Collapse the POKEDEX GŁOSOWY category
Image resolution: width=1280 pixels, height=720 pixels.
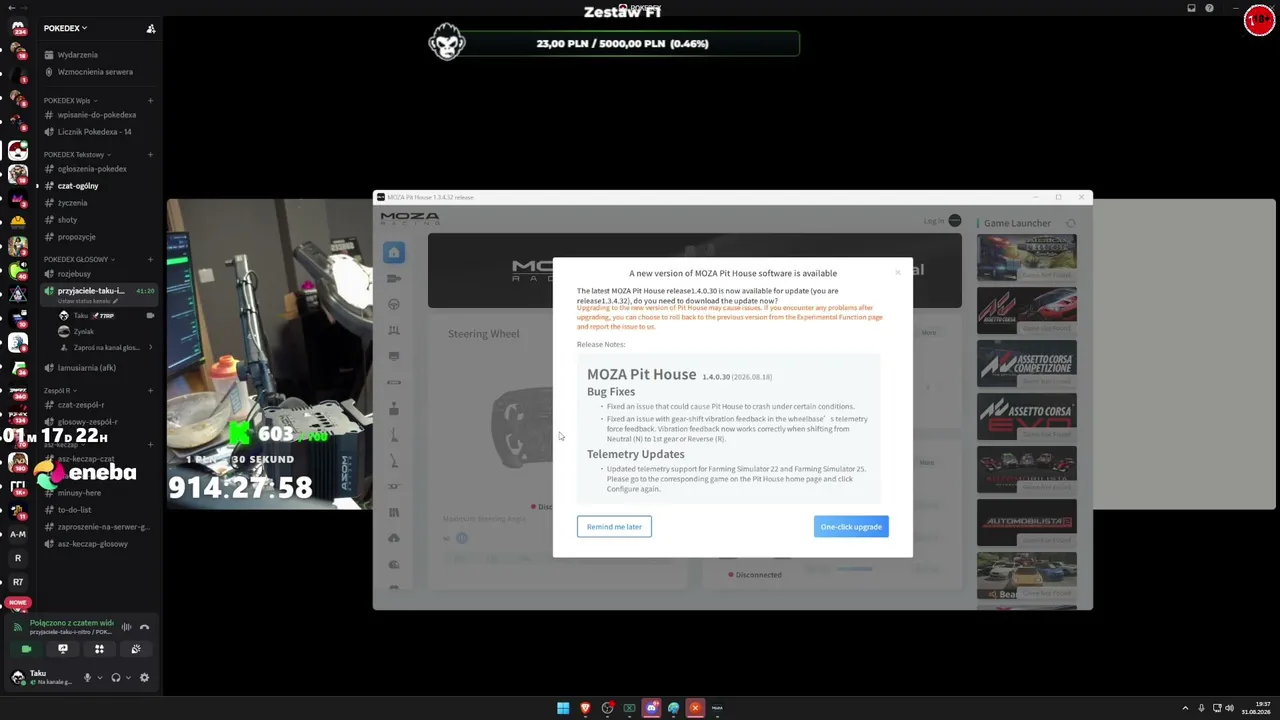pos(79,260)
